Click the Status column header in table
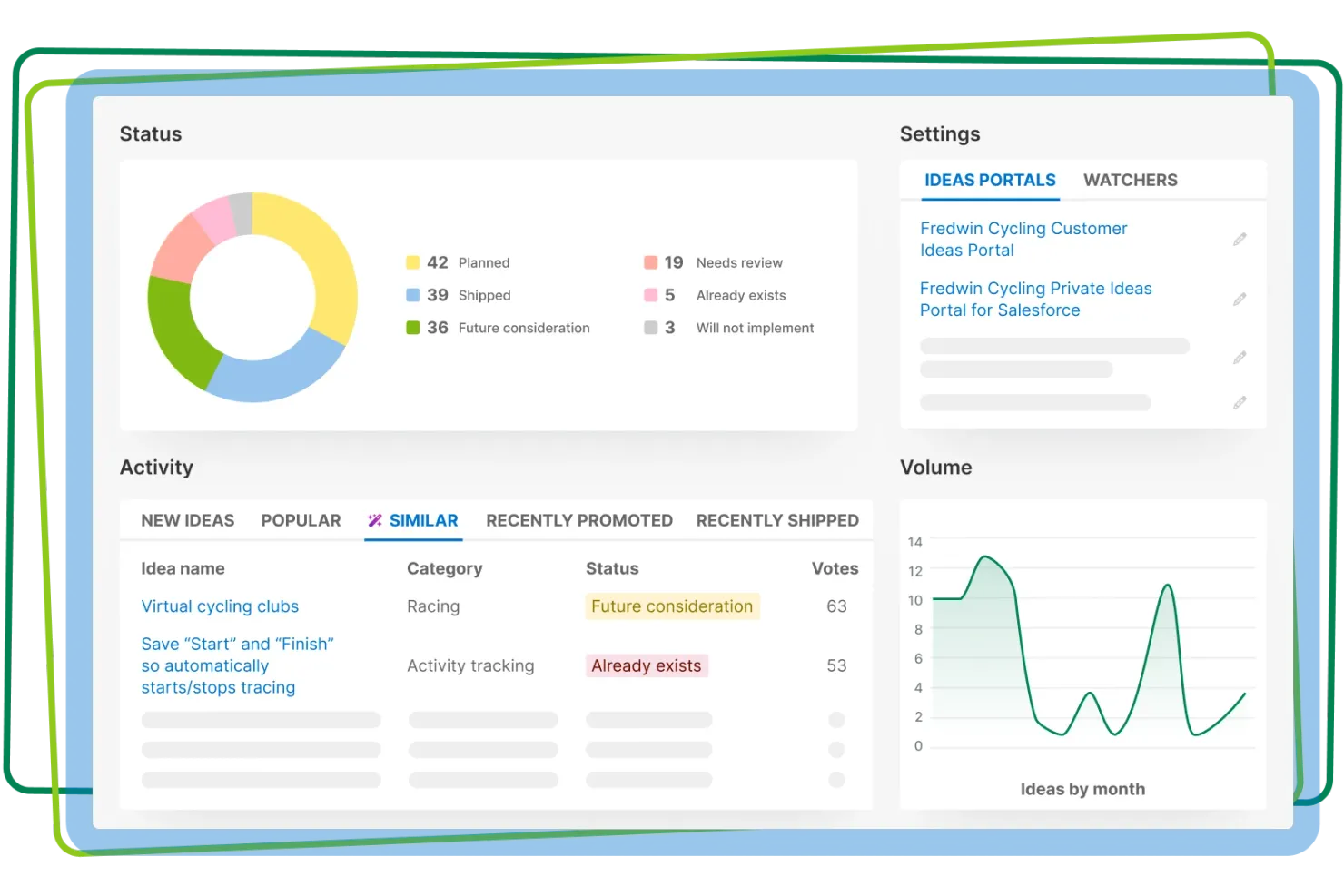The height and width of the screenshot is (896, 1344). (x=612, y=568)
